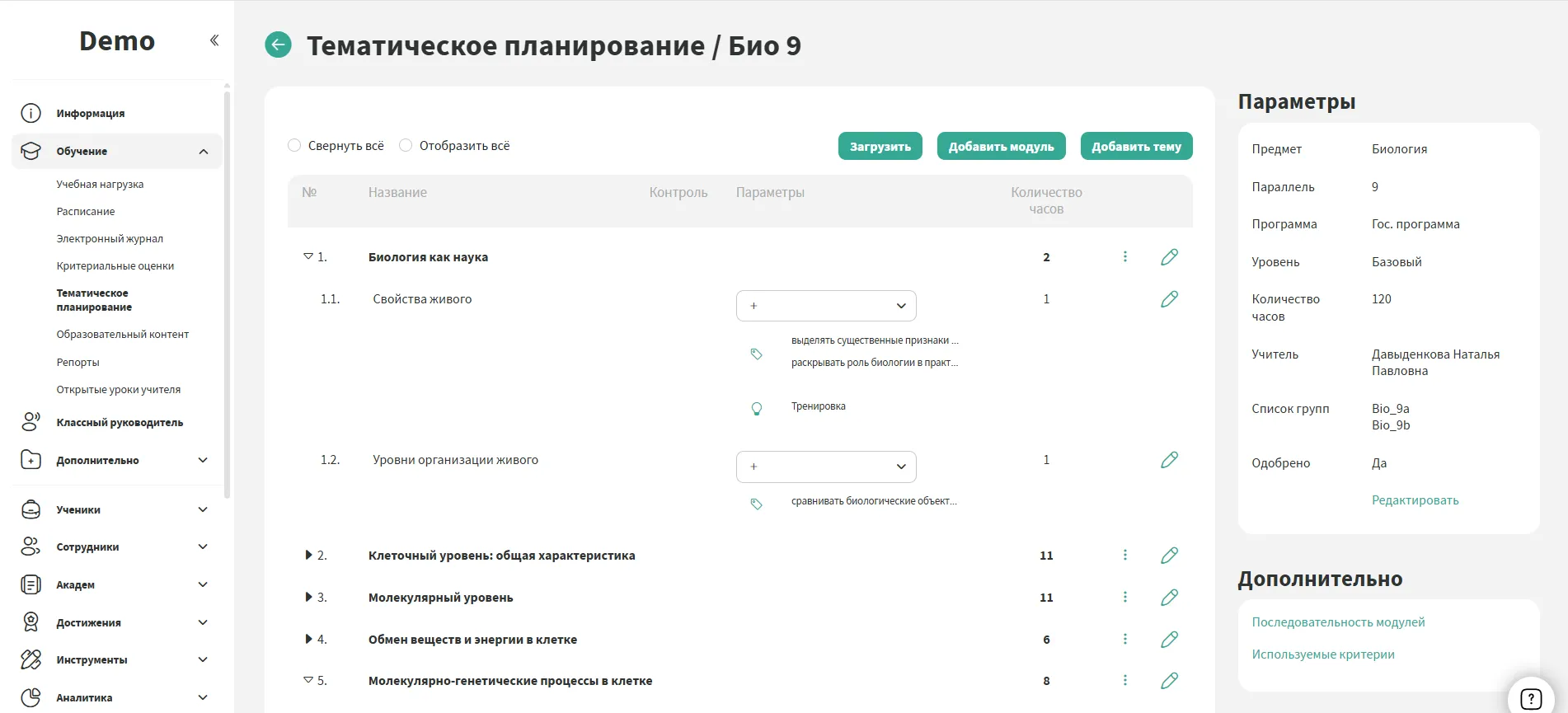1568x713 pixels.
Task: Edit module 'Биология как наука' with pencil icon
Action: (1169, 257)
